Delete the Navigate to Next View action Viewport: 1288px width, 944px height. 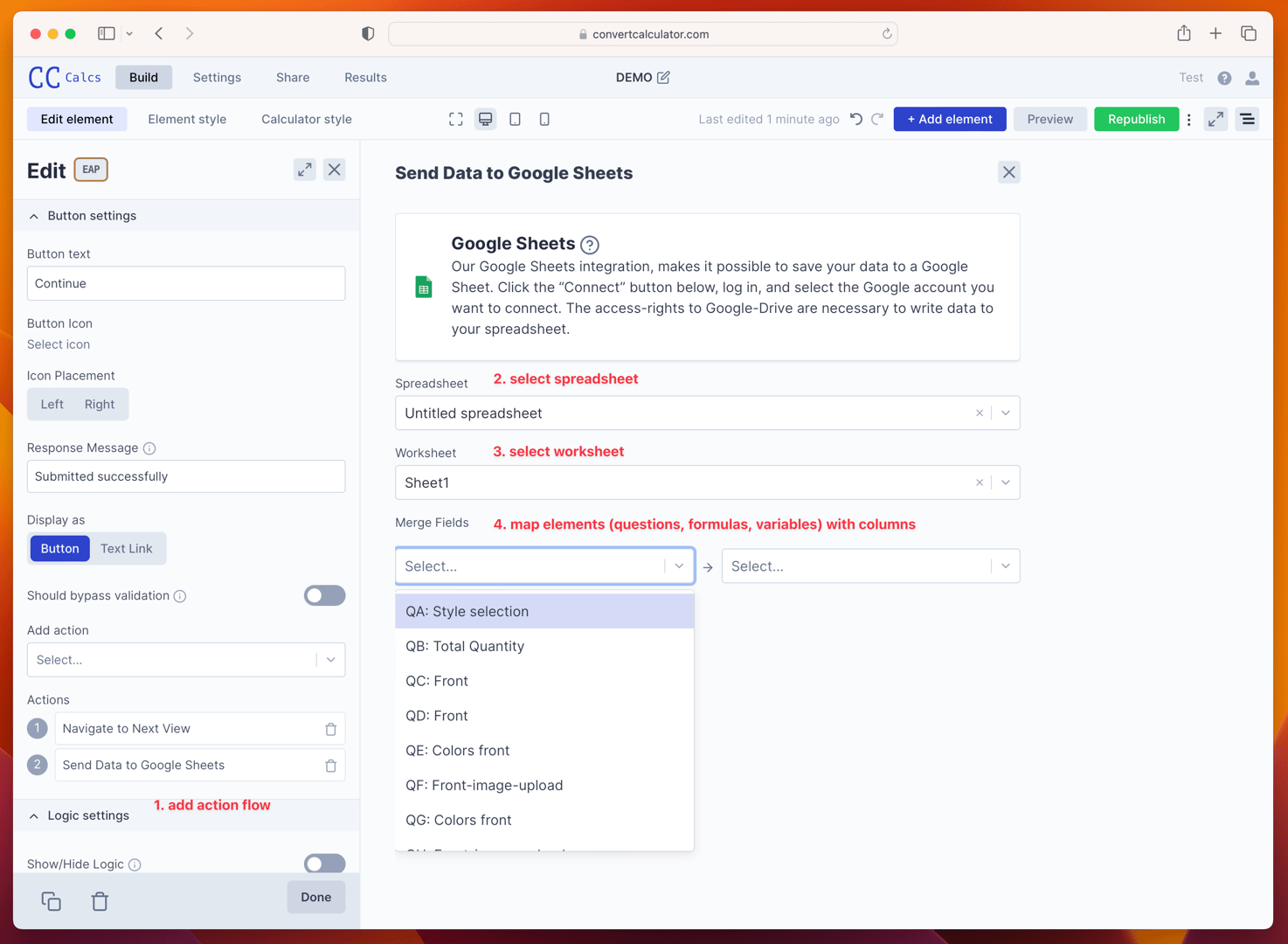331,729
